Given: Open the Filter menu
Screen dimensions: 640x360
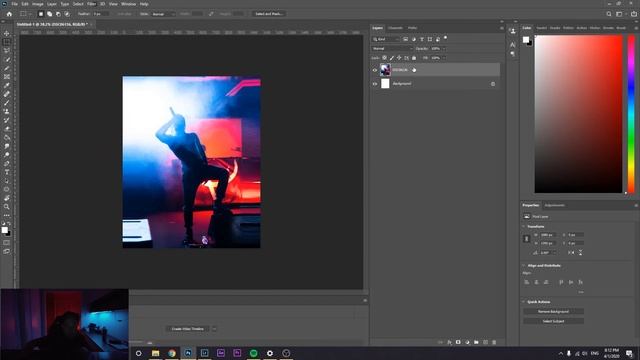Looking at the screenshot, I should 91,4.
